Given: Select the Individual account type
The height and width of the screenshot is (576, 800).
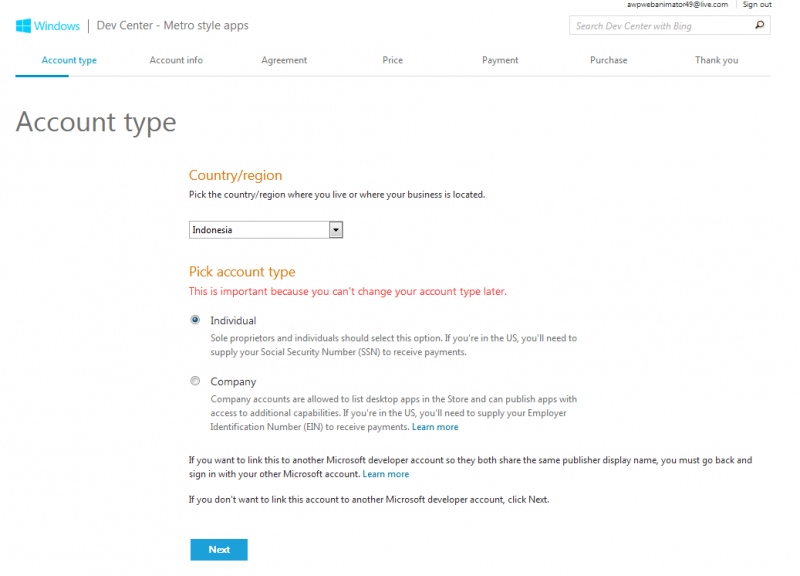Looking at the screenshot, I should pyautogui.click(x=195, y=320).
